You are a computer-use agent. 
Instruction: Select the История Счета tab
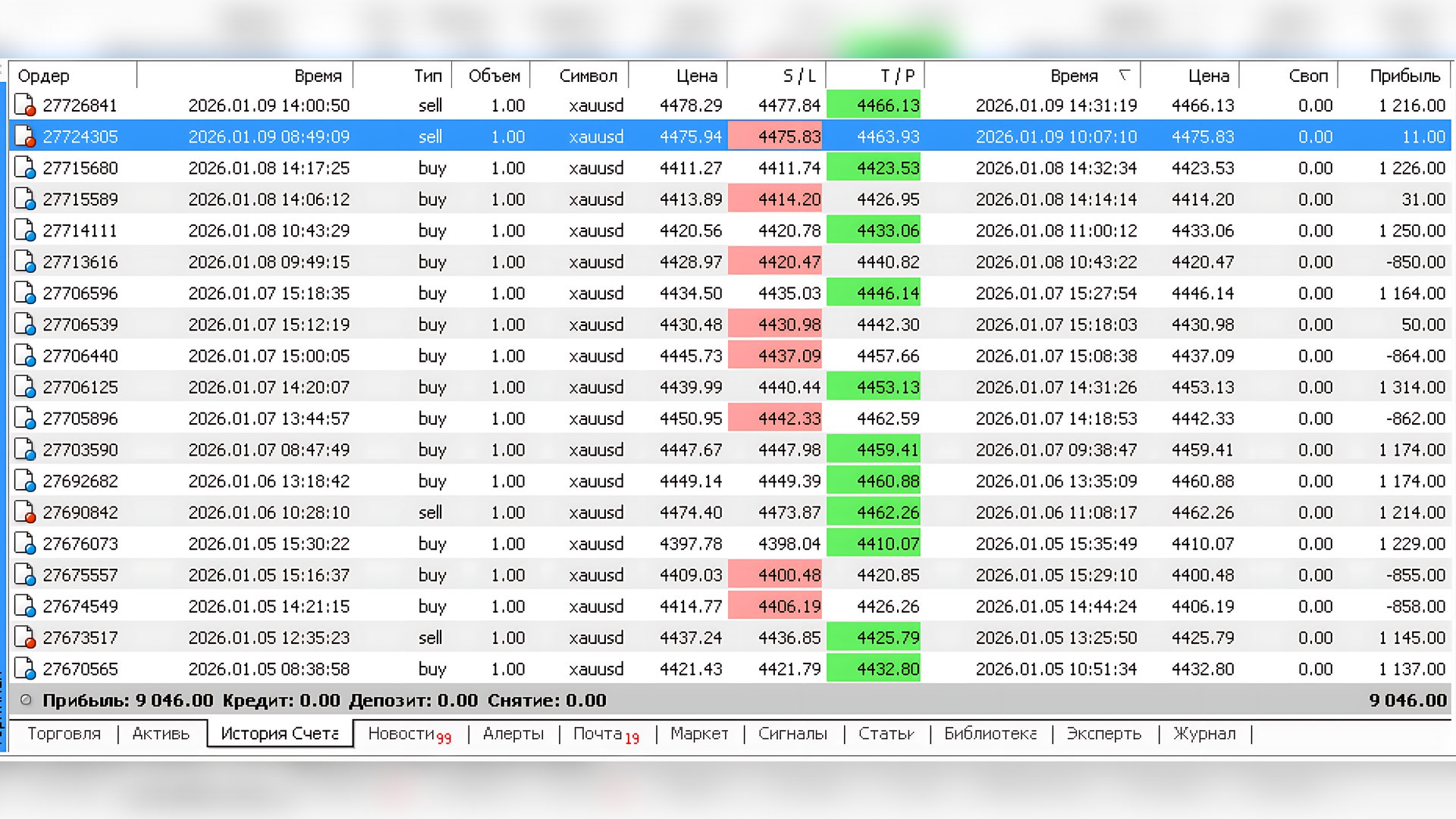[x=280, y=733]
